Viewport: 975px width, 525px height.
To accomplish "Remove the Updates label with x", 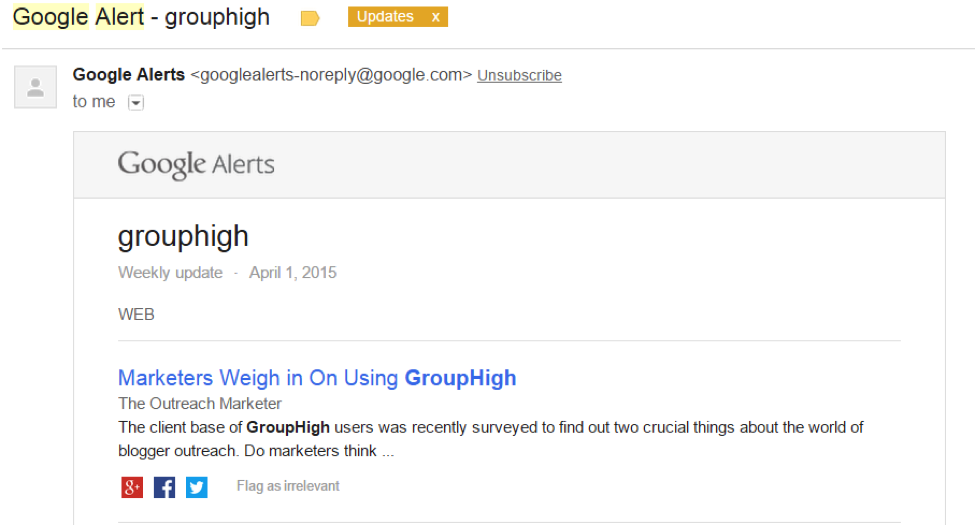I will (436, 17).
